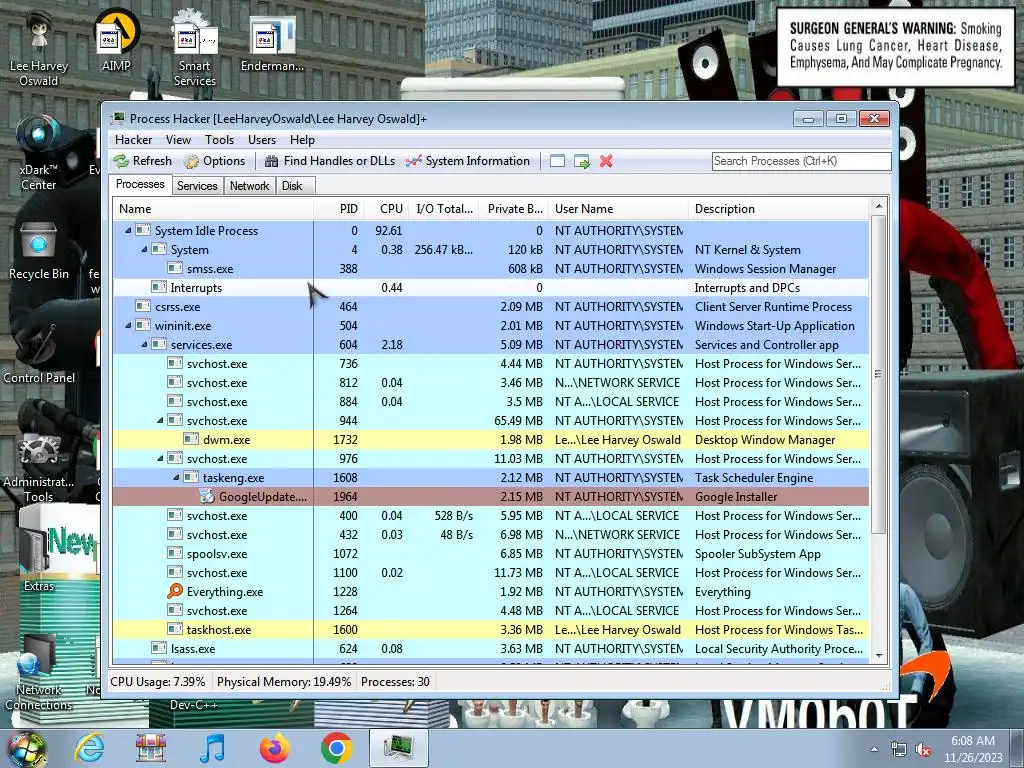
Task: Click the Refresh toolbar button
Action: point(142,161)
